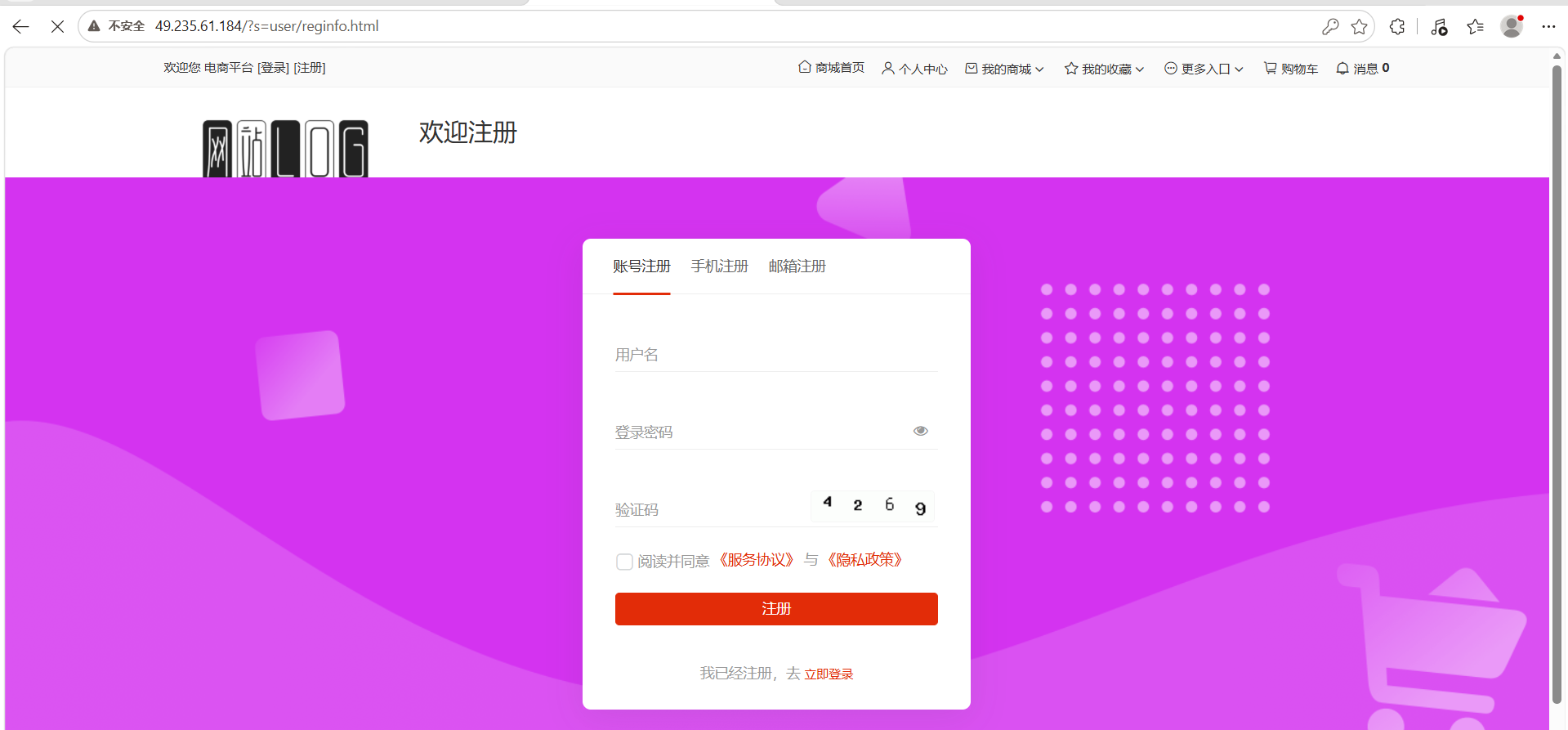Switch to the 邮箱注册 tab
The image size is (1568, 730).
click(x=797, y=266)
